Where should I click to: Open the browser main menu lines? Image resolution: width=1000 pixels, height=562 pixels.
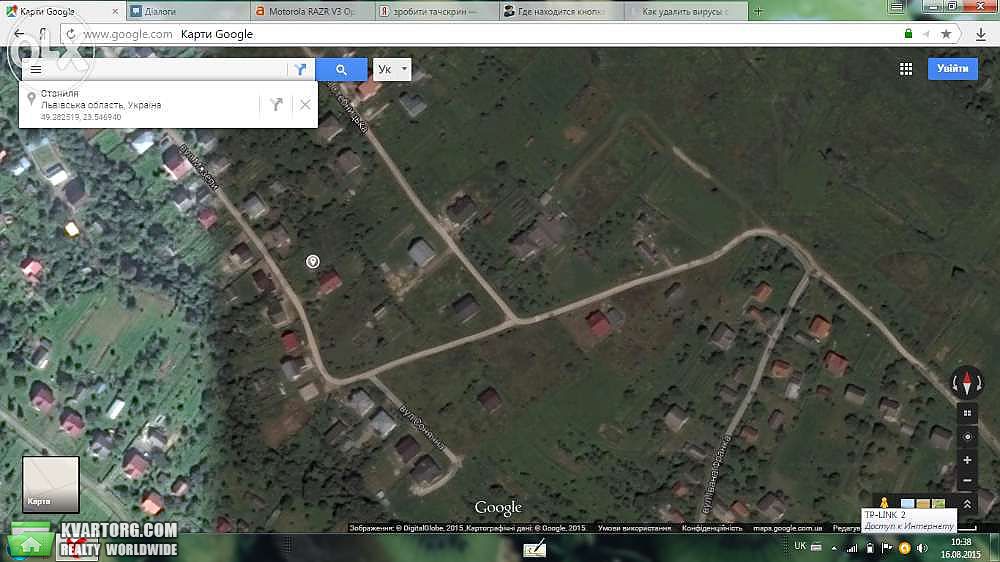896,7
